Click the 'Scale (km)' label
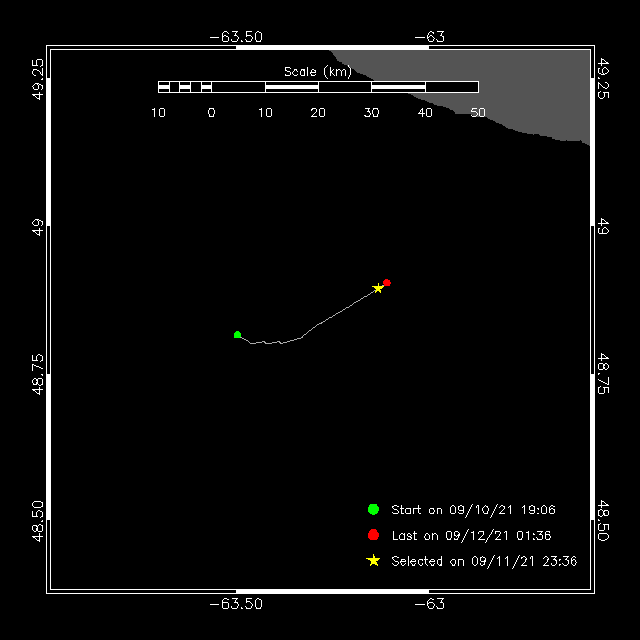 coord(318,72)
